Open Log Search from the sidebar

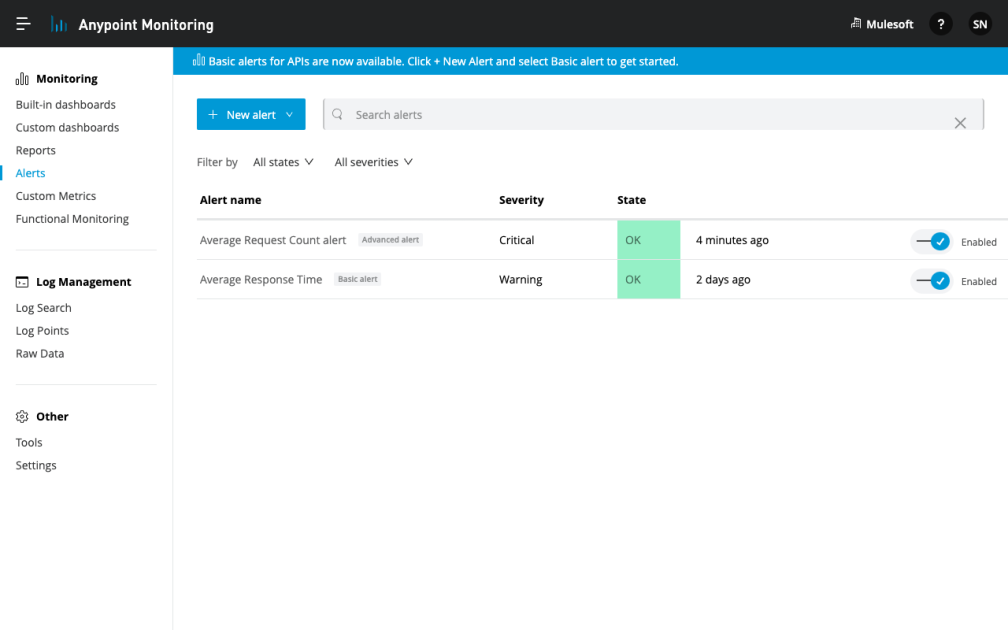click(x=43, y=307)
